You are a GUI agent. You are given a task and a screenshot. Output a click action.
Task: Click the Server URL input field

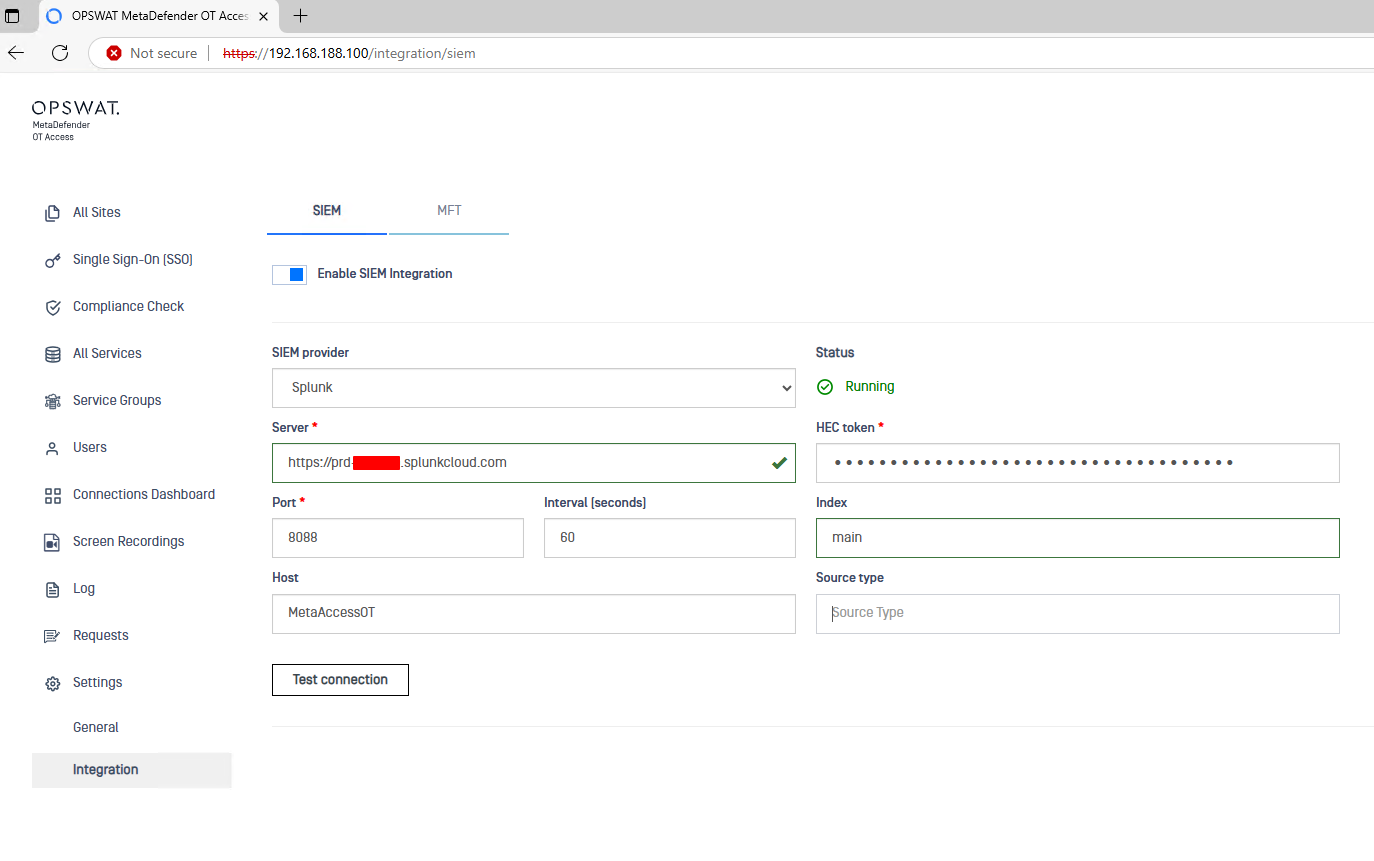534,463
